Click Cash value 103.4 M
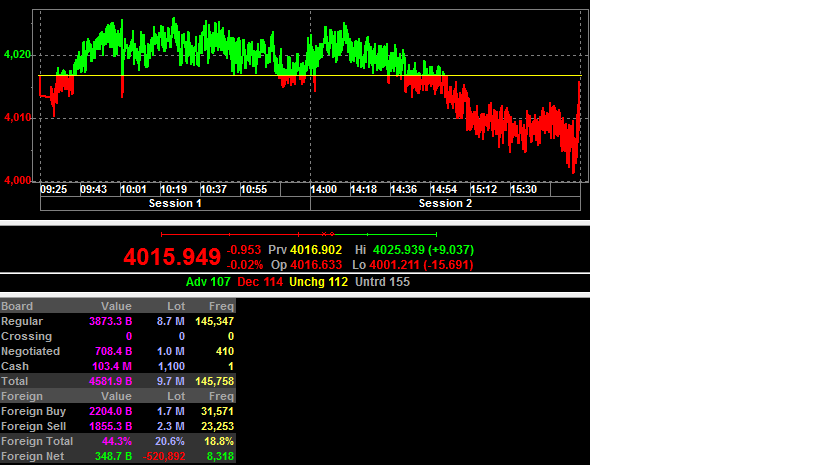This screenshot has width=816, height=465. coord(112,367)
